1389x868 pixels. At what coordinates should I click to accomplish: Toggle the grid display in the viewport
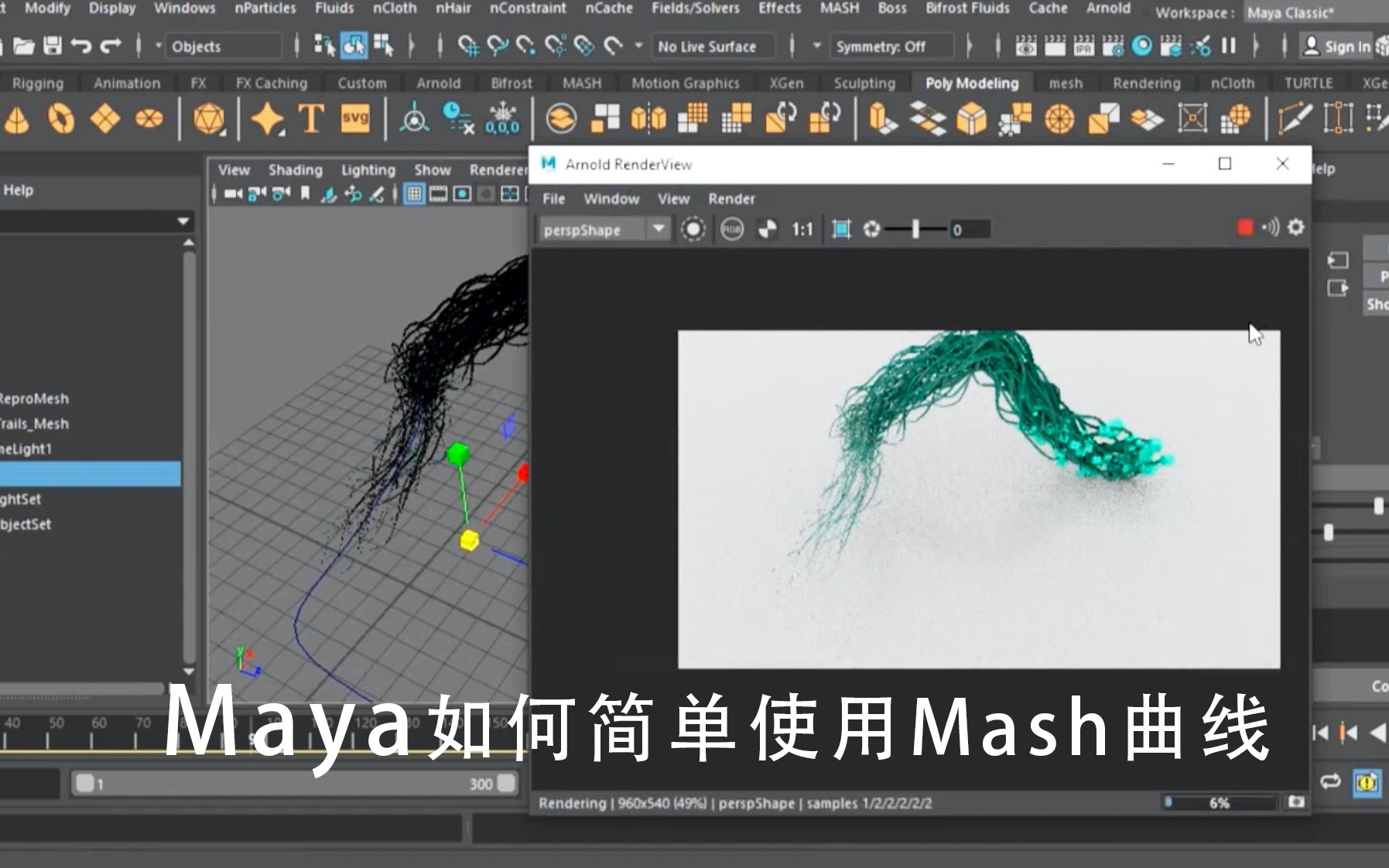coord(415,193)
